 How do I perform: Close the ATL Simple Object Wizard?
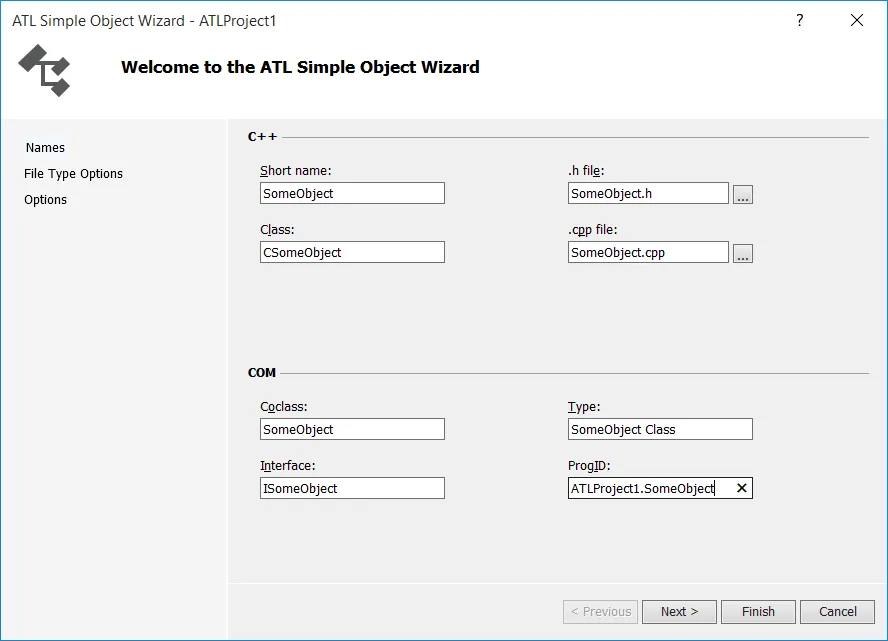857,20
